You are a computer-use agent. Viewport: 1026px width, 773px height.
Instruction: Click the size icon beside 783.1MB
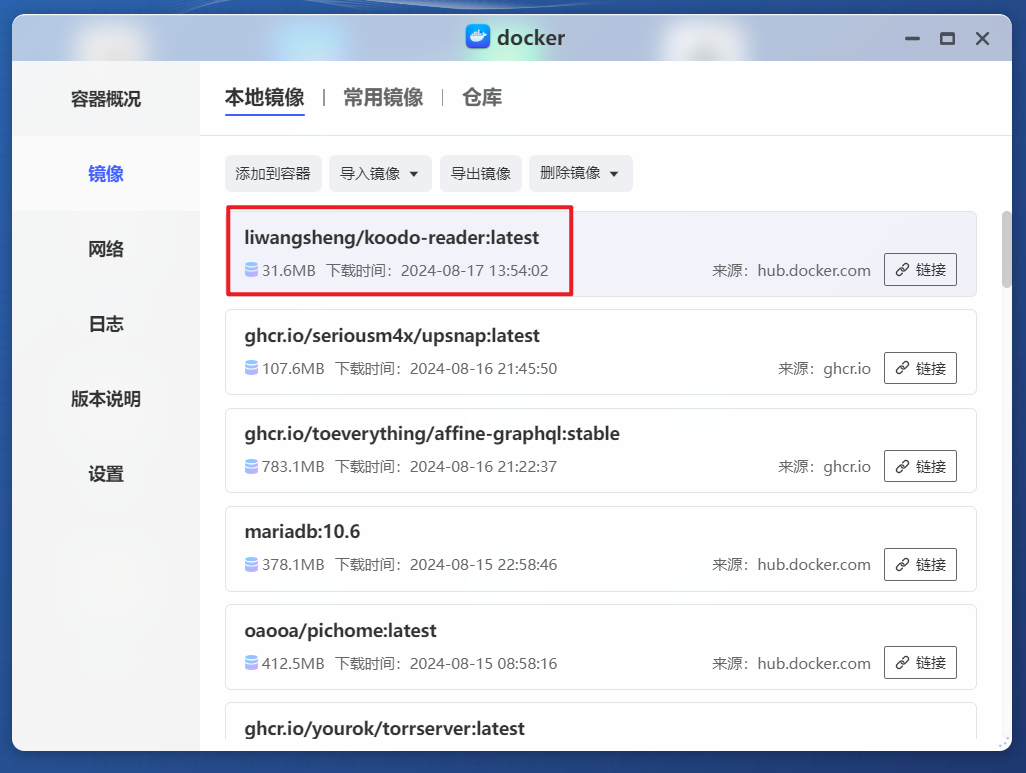pos(251,466)
